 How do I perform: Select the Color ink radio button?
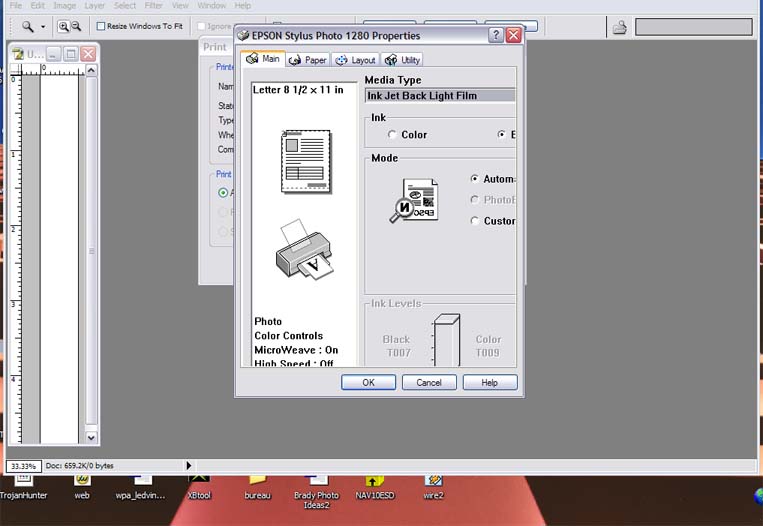392,135
